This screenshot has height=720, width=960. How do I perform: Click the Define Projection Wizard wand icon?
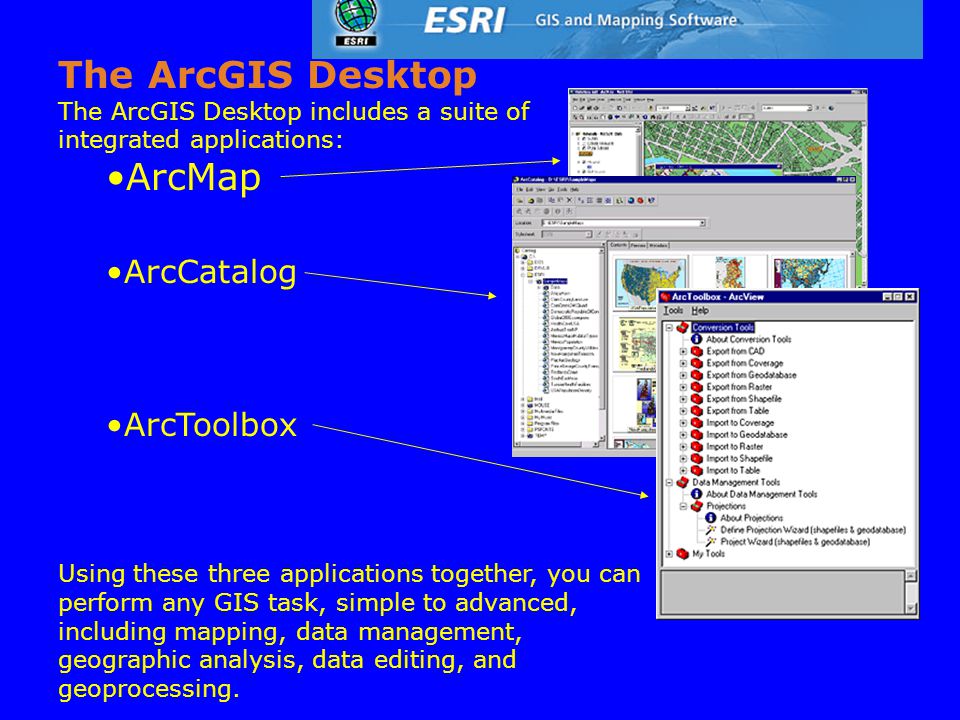click(x=710, y=530)
